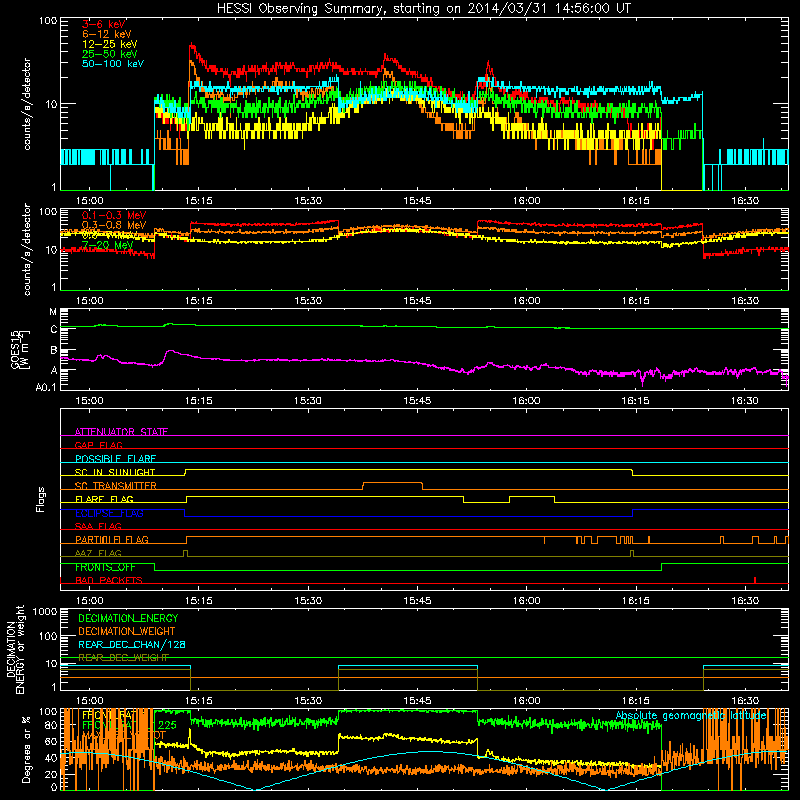Screen dimensions: 800x800
Task: Click the "PARTICLE_FLAG" flag label
Action: (112, 539)
